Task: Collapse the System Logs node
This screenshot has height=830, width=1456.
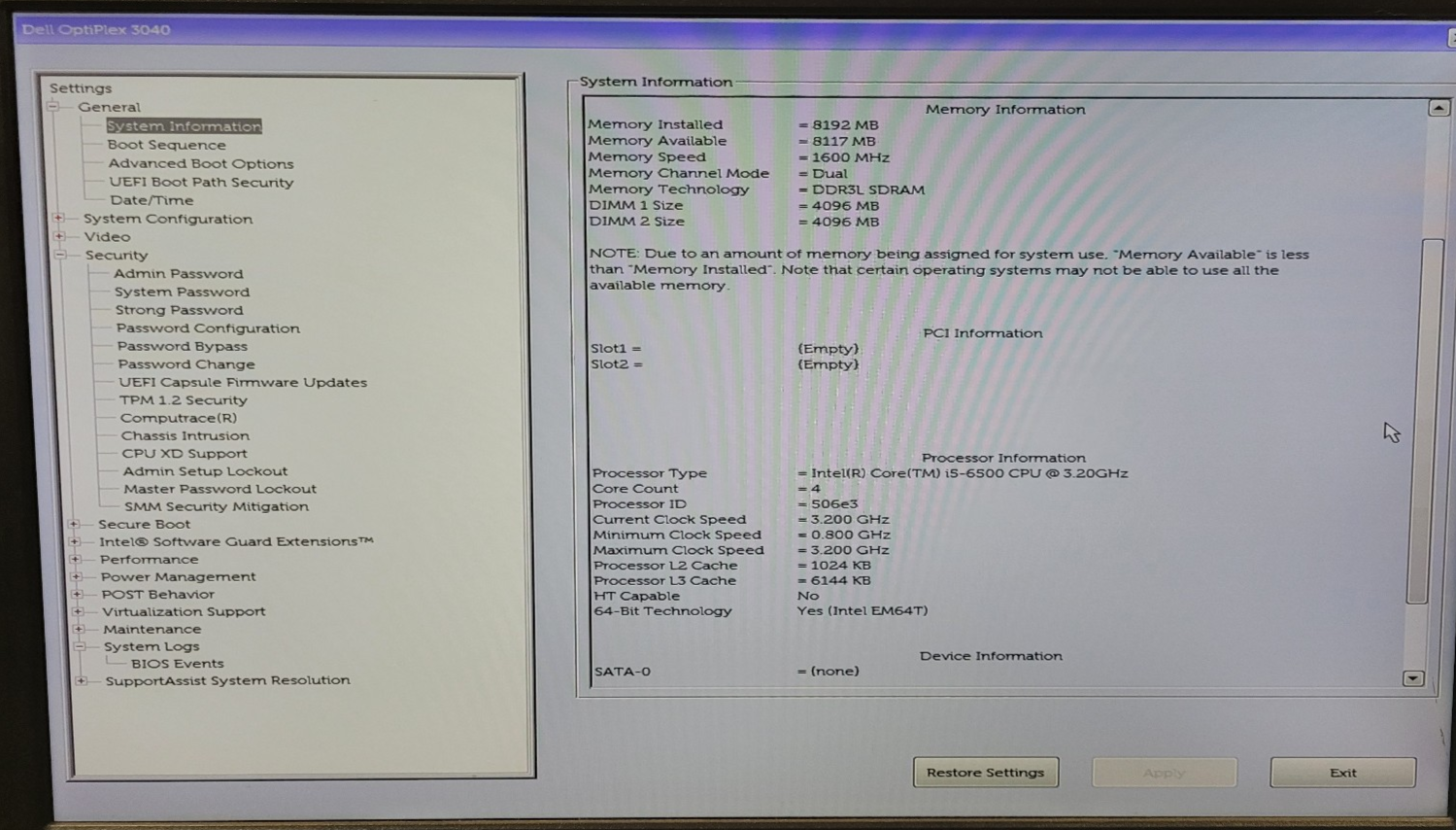Action: click(81, 646)
